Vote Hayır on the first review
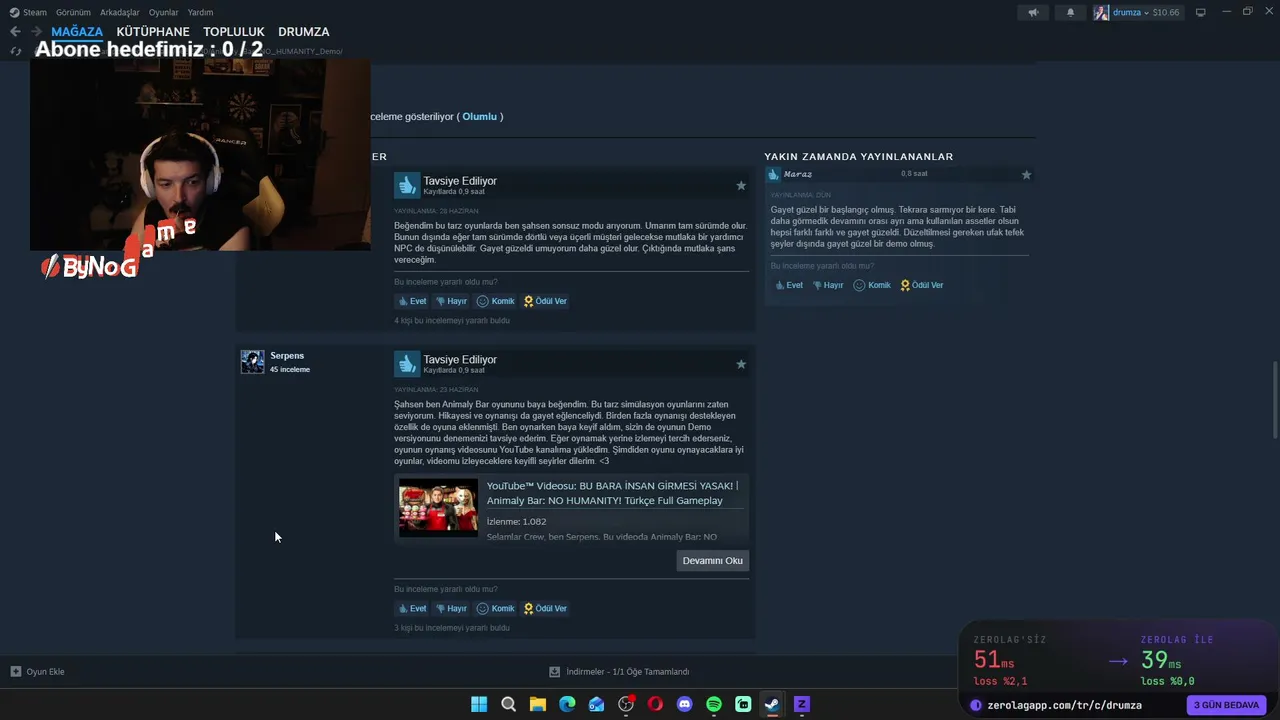Viewport: 1280px width, 720px height. (x=451, y=301)
